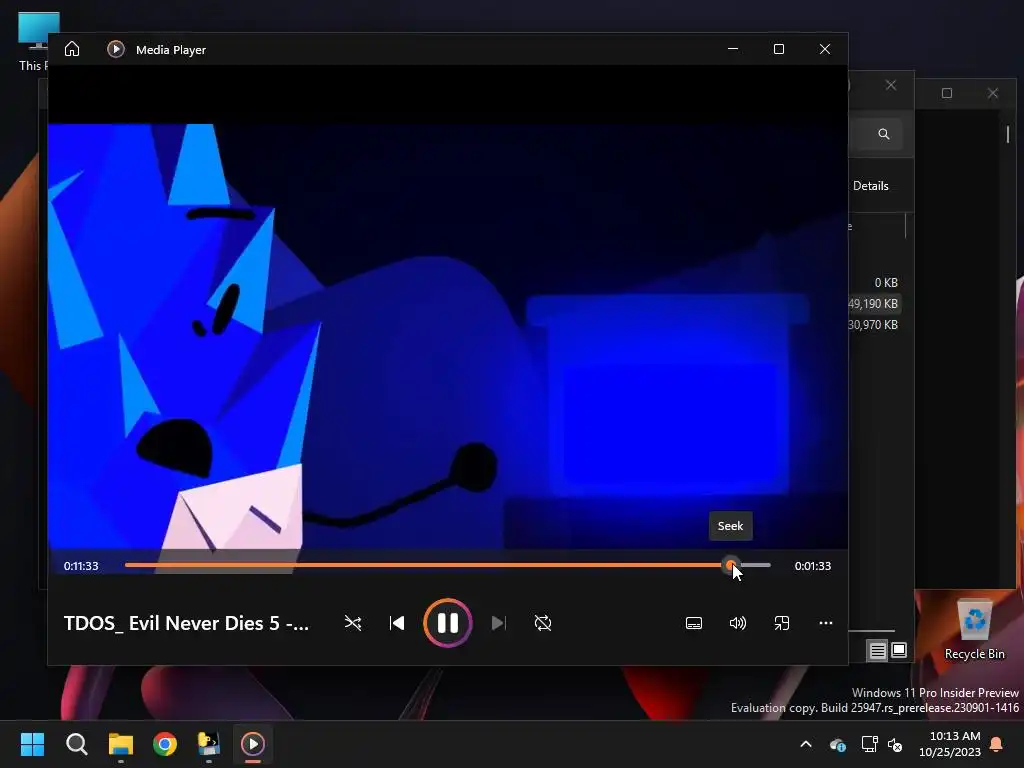Open search in File Explorer window
Viewport: 1024px width, 768px height.
click(x=884, y=134)
